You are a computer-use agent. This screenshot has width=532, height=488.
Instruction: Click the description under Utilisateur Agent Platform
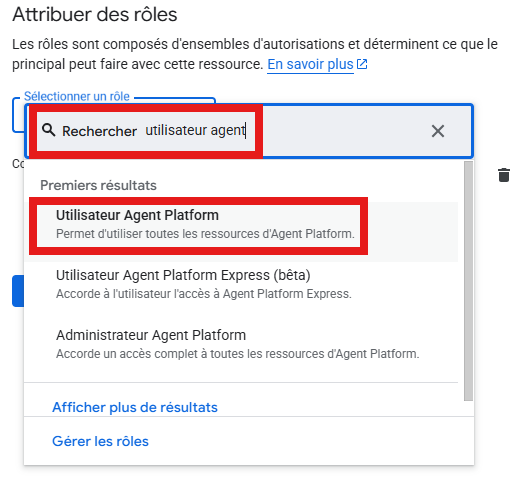click(x=205, y=234)
